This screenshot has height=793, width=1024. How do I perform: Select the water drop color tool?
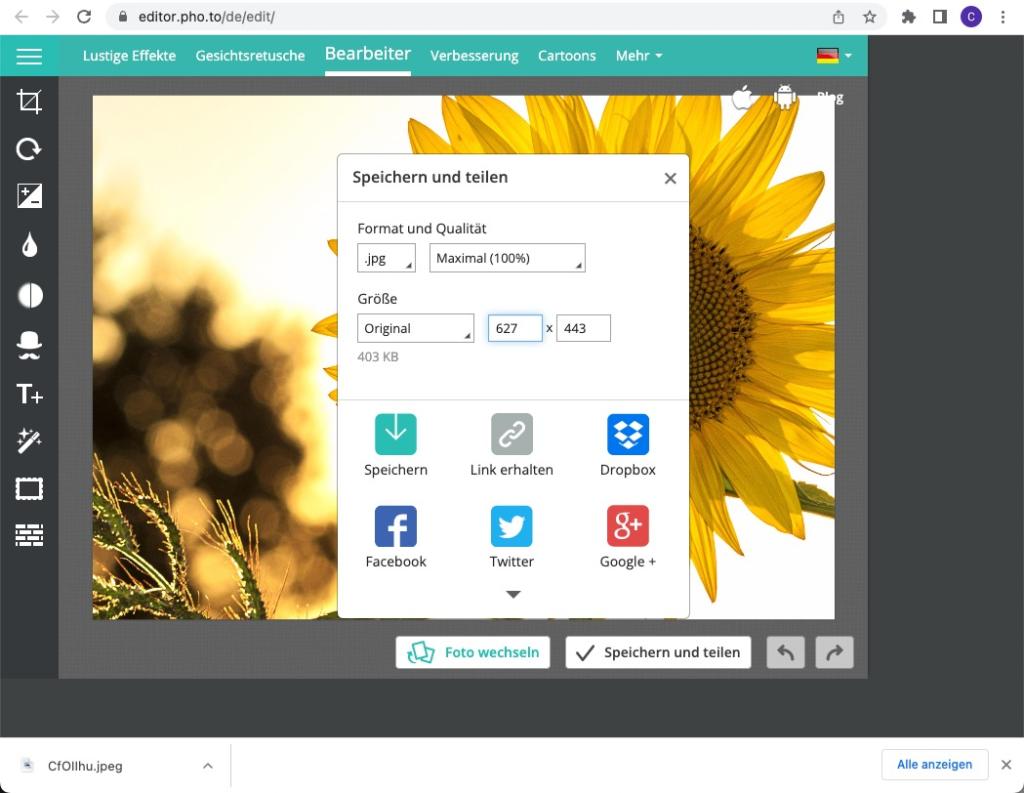[29, 246]
